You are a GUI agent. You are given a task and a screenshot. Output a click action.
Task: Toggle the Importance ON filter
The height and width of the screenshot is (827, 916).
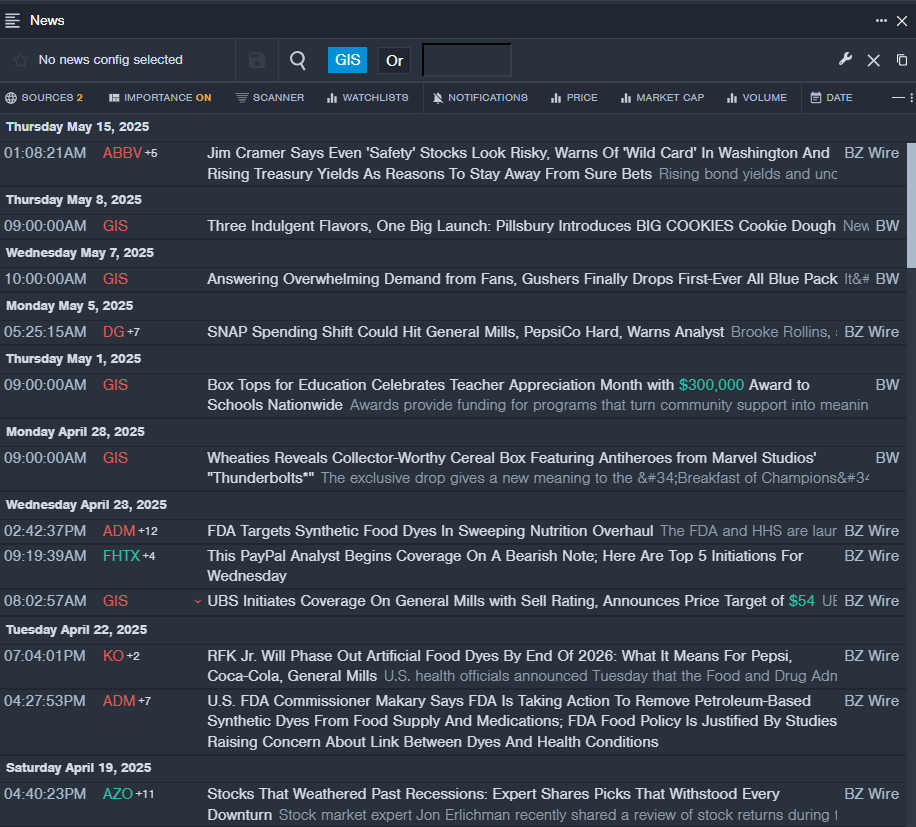pos(160,98)
